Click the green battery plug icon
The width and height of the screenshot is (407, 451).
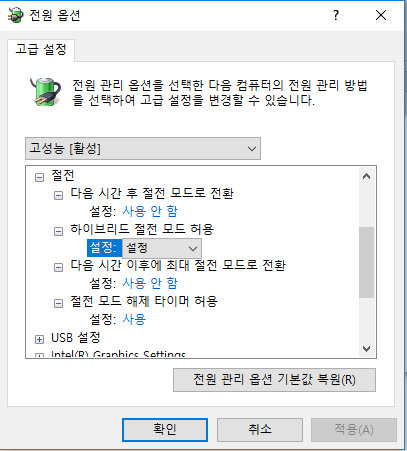tap(45, 92)
